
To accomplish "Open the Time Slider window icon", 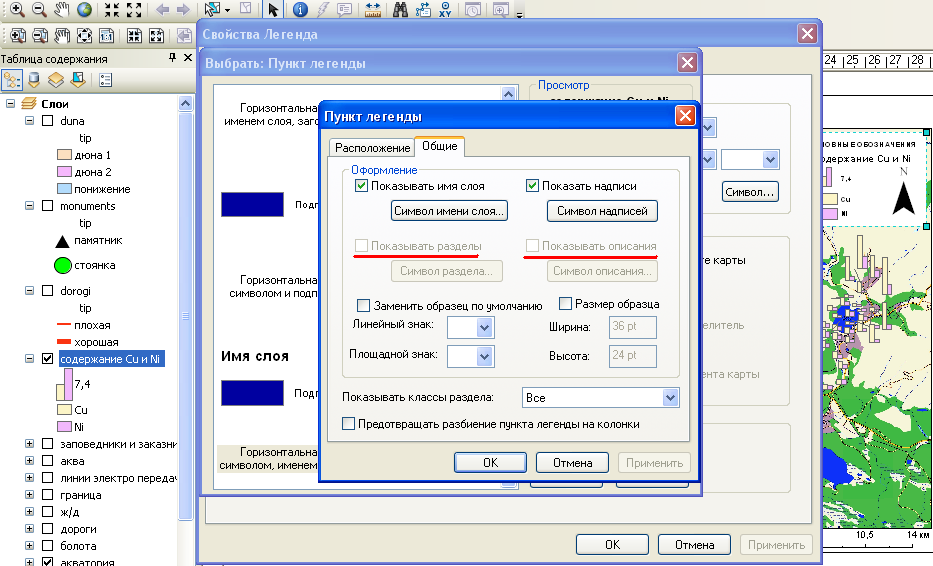I will (x=472, y=10).
